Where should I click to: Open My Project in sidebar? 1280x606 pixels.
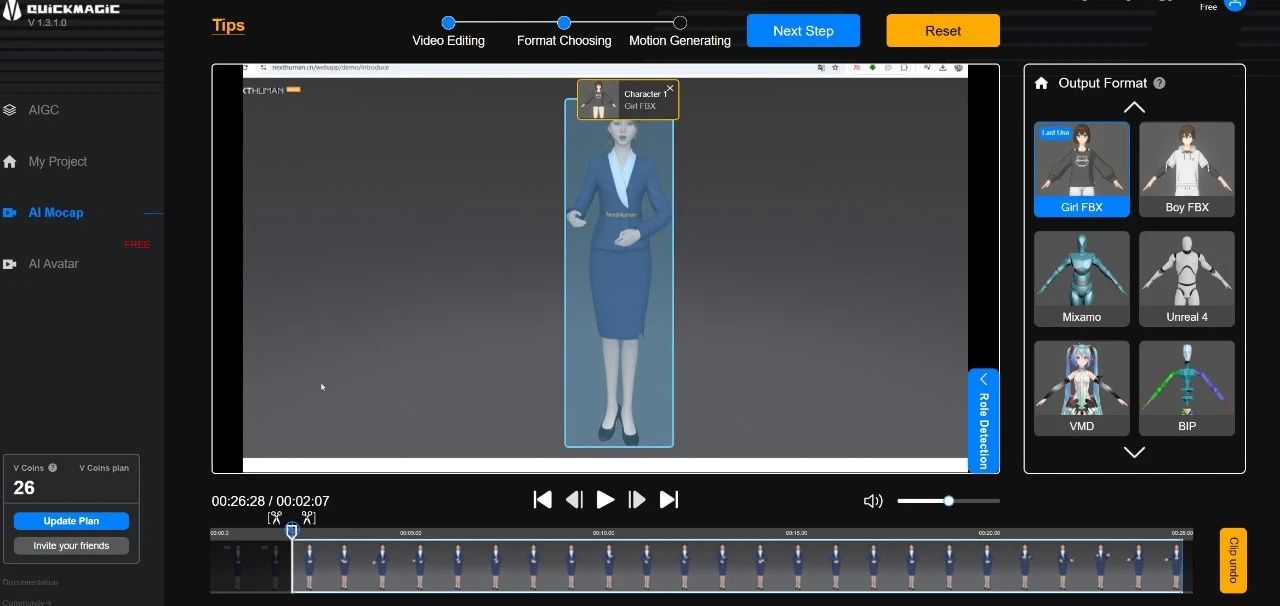pyautogui.click(x=57, y=161)
